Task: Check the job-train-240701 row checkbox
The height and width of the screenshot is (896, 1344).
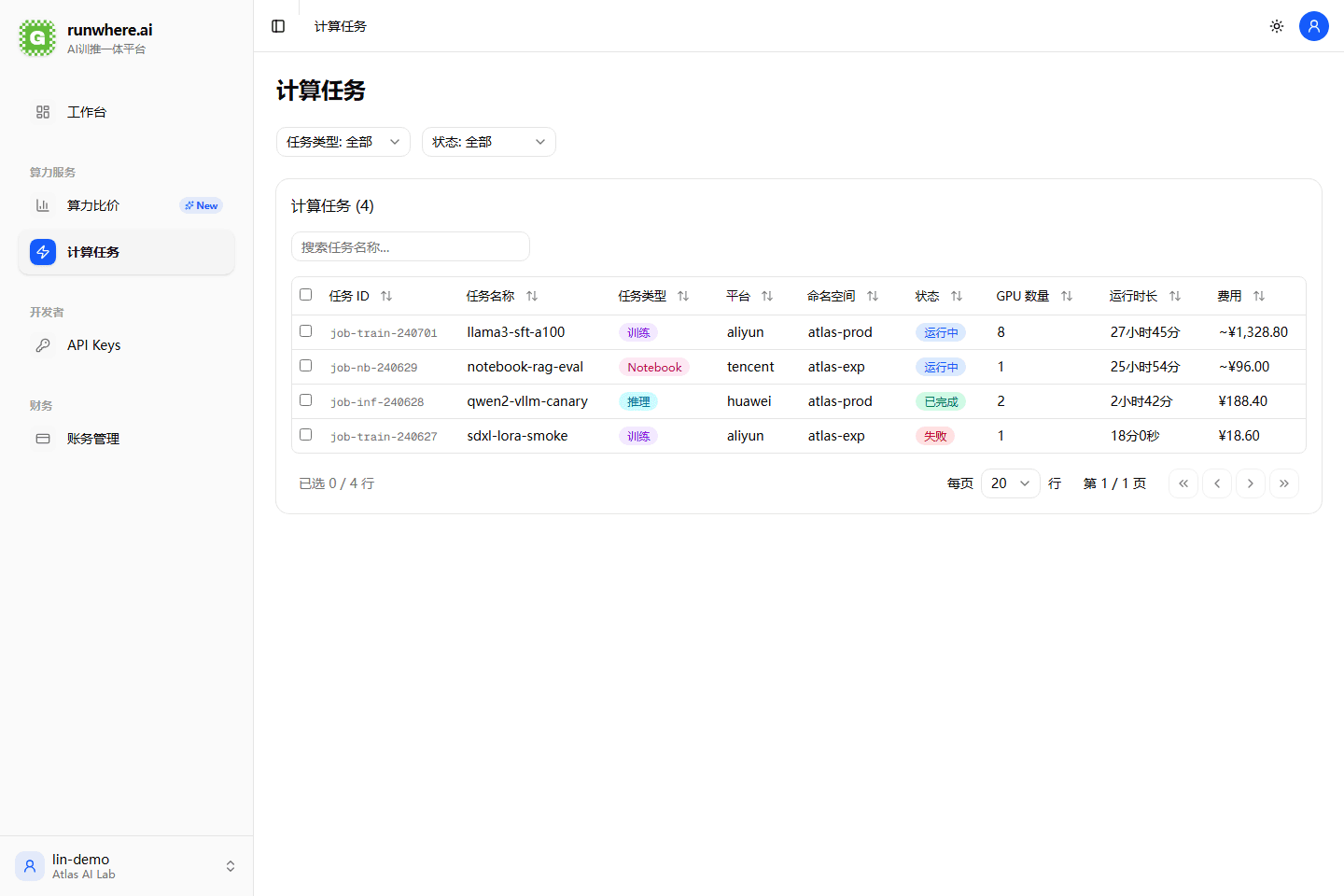Action: [x=305, y=331]
